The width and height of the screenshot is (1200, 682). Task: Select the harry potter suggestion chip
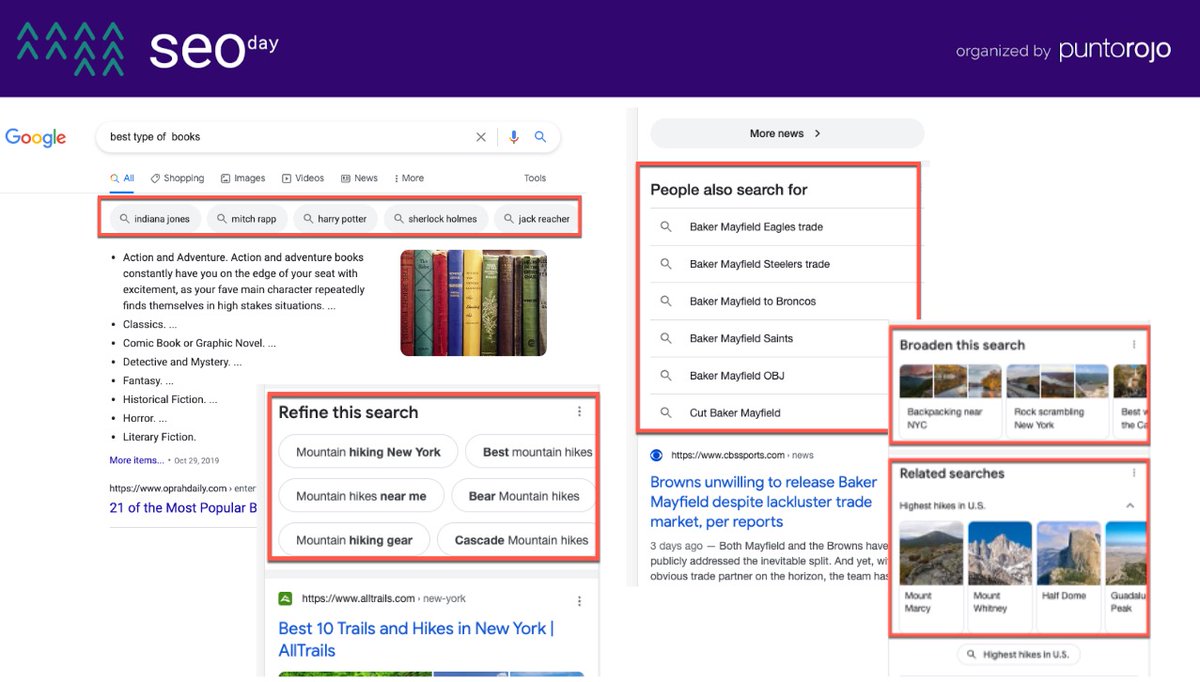click(x=335, y=218)
